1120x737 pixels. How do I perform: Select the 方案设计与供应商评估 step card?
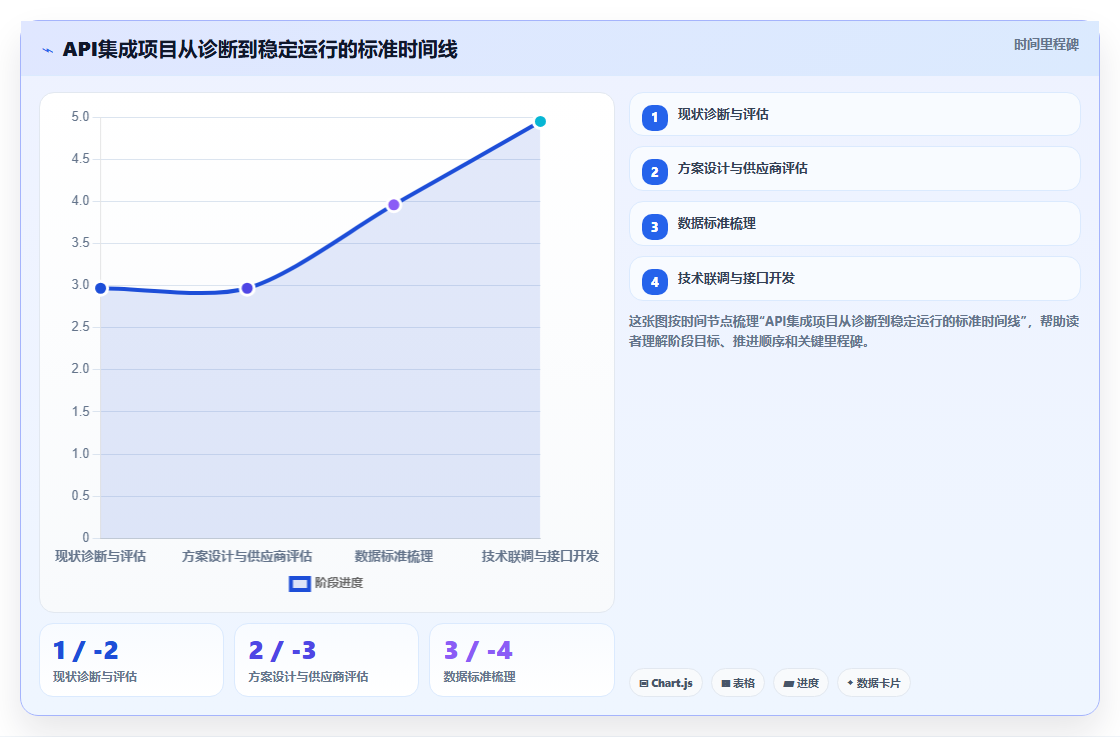pos(854,169)
